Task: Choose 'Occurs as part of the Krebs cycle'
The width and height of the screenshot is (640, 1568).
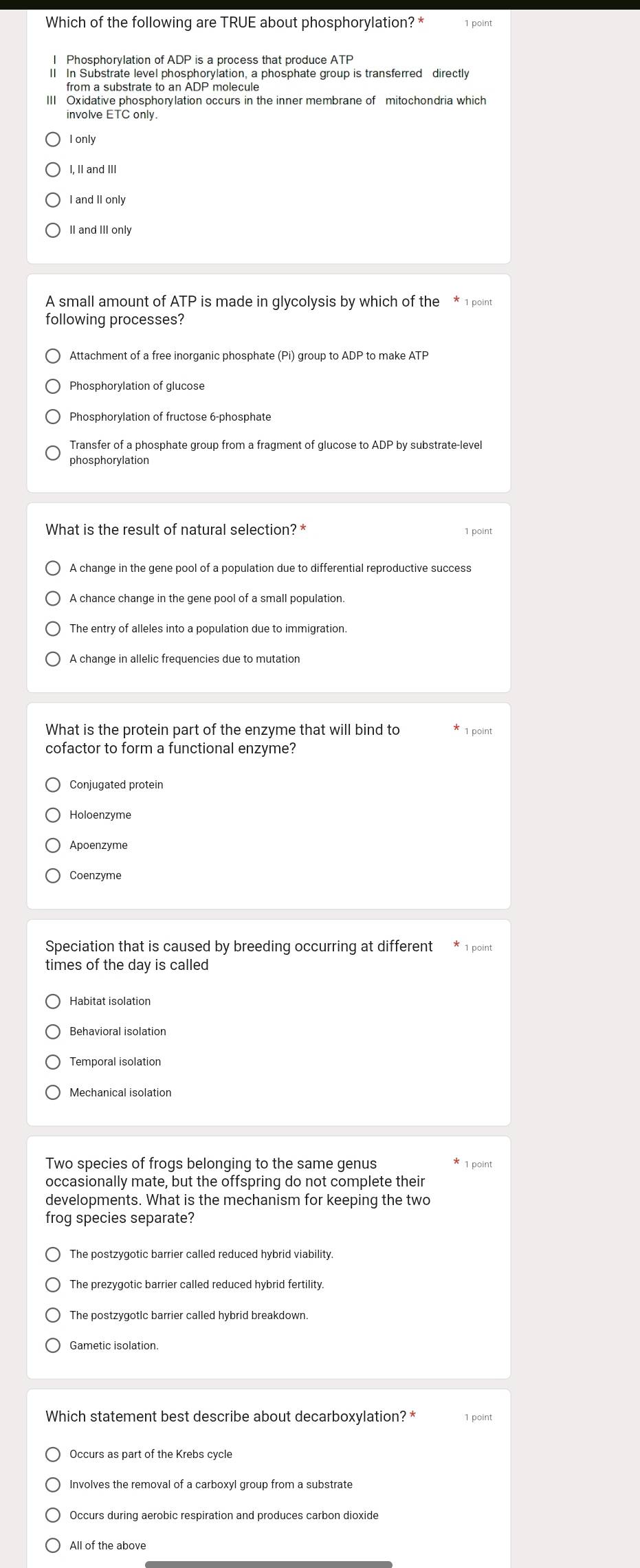Action: pos(53,1455)
